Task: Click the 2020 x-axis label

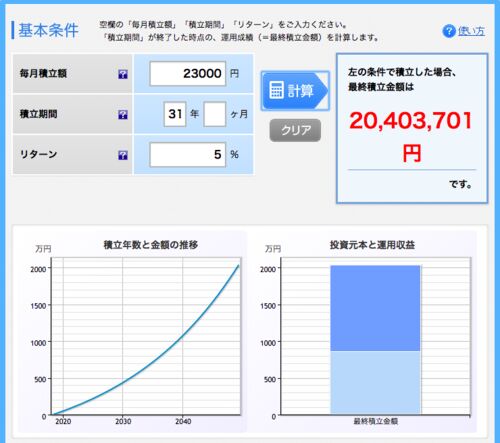Action: click(63, 422)
